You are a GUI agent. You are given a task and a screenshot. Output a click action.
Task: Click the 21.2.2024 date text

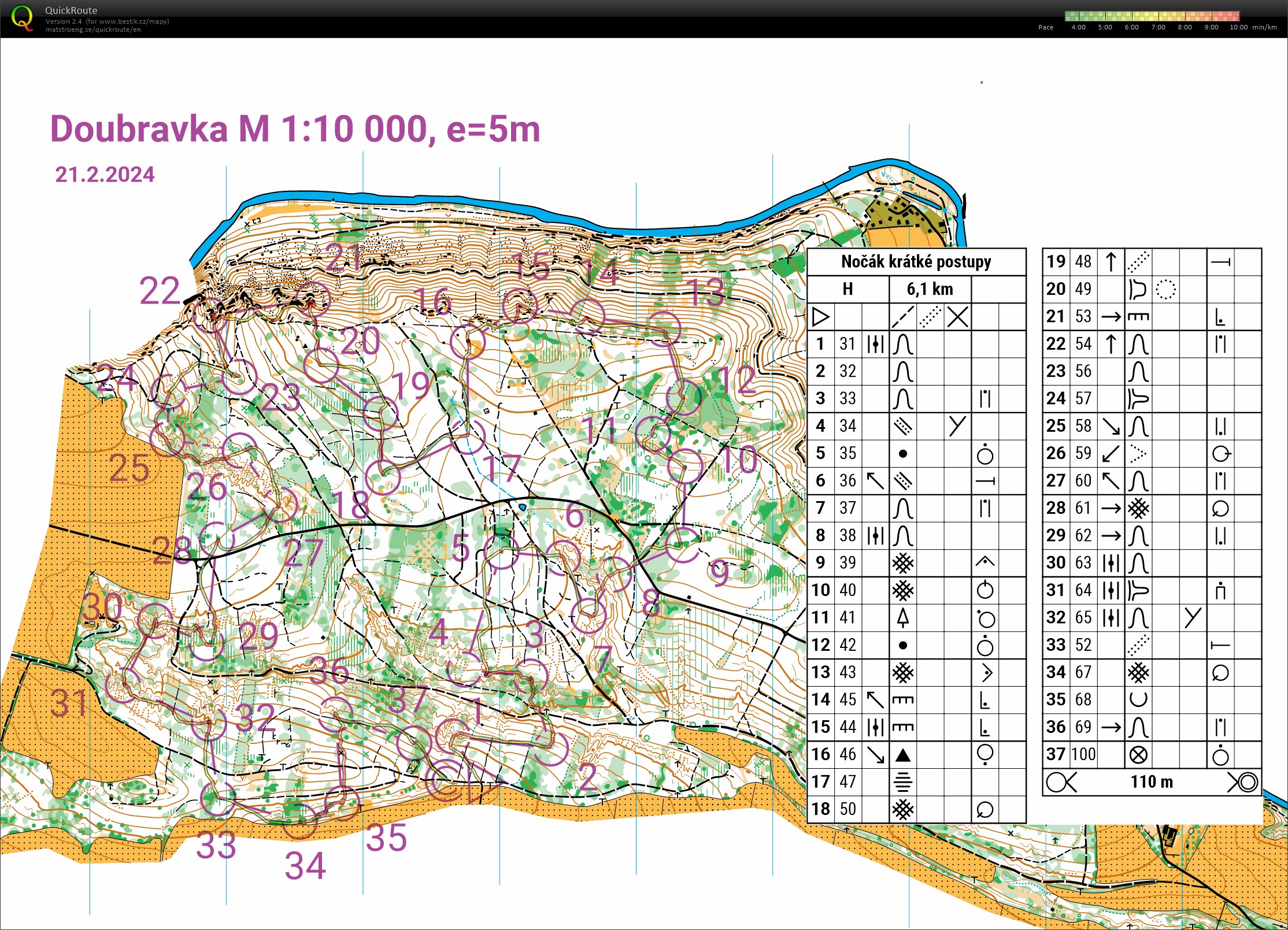tap(105, 175)
